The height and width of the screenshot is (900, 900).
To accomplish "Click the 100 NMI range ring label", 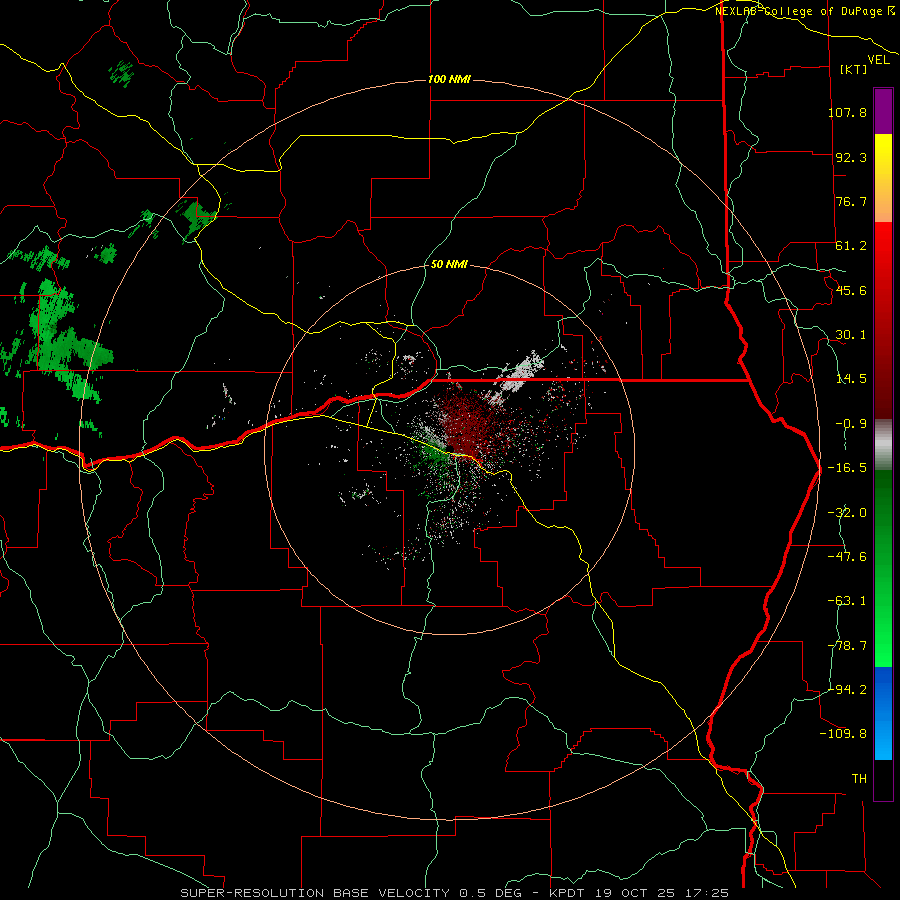I will 449,79.
